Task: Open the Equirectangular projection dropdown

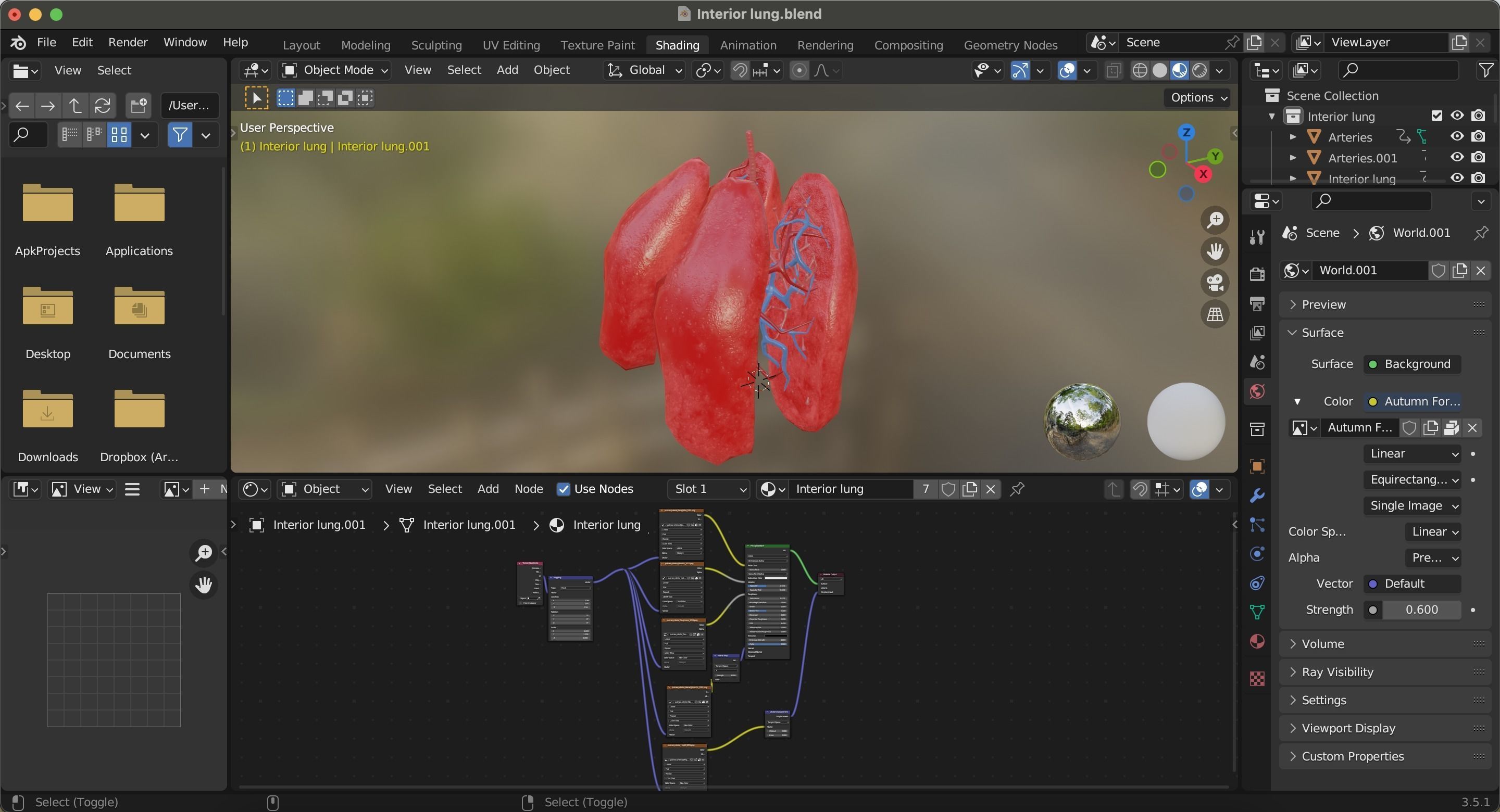Action: (x=1411, y=479)
